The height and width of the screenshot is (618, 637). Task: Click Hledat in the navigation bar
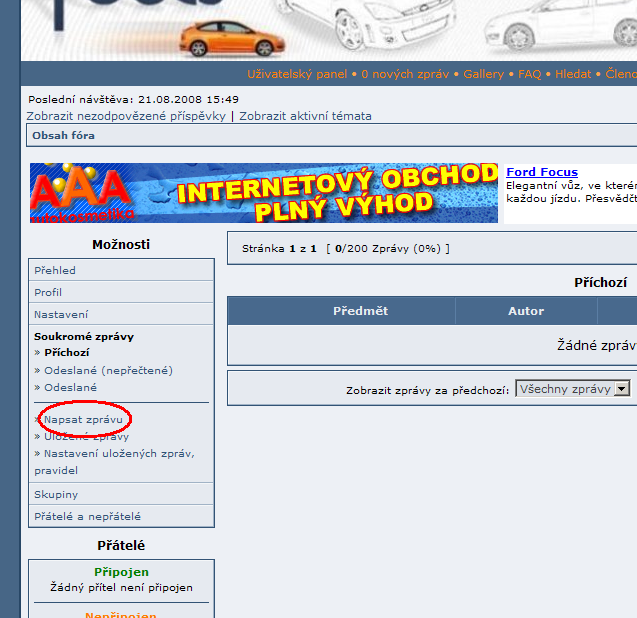pyautogui.click(x=573, y=74)
